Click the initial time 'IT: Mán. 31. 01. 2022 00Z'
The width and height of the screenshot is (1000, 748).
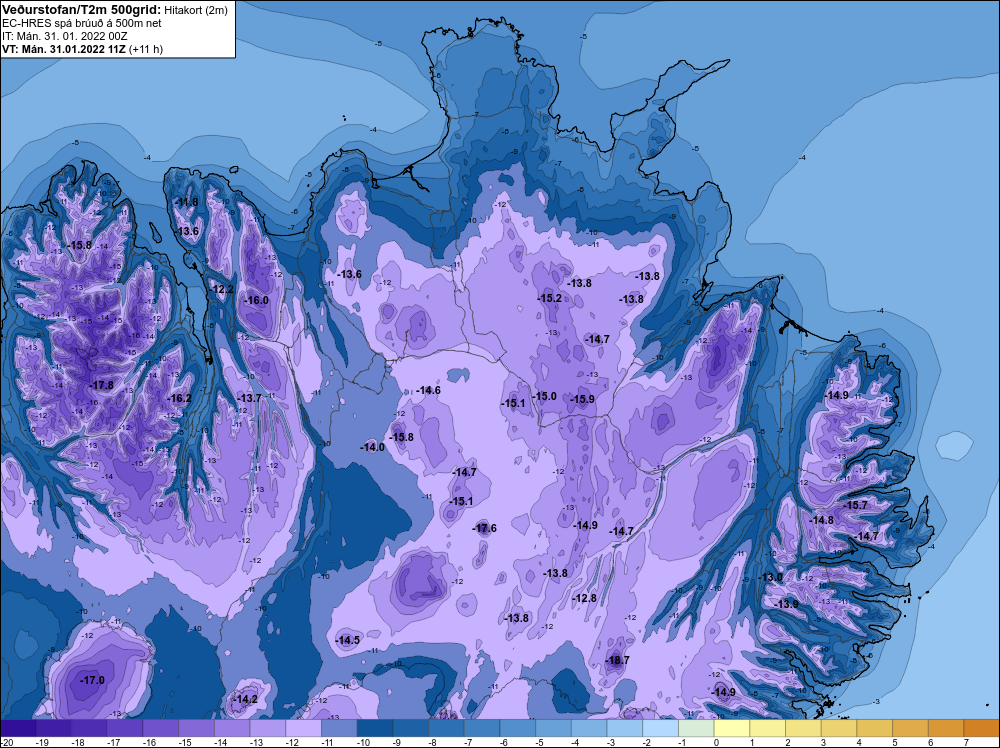pyautogui.click(x=64, y=36)
